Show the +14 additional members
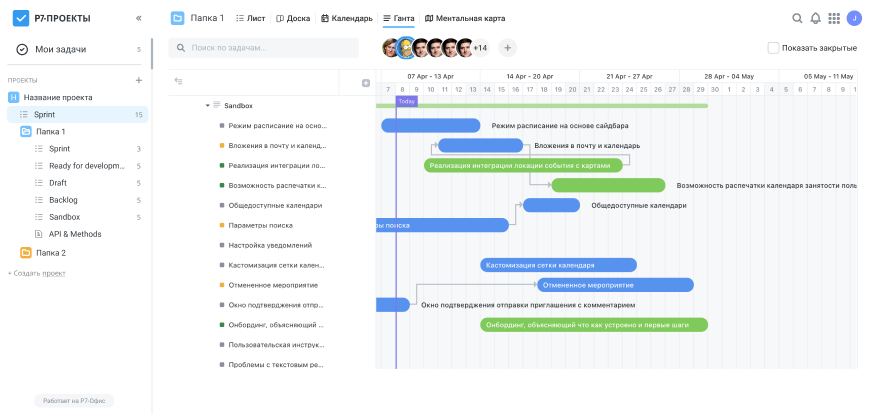 tap(480, 48)
